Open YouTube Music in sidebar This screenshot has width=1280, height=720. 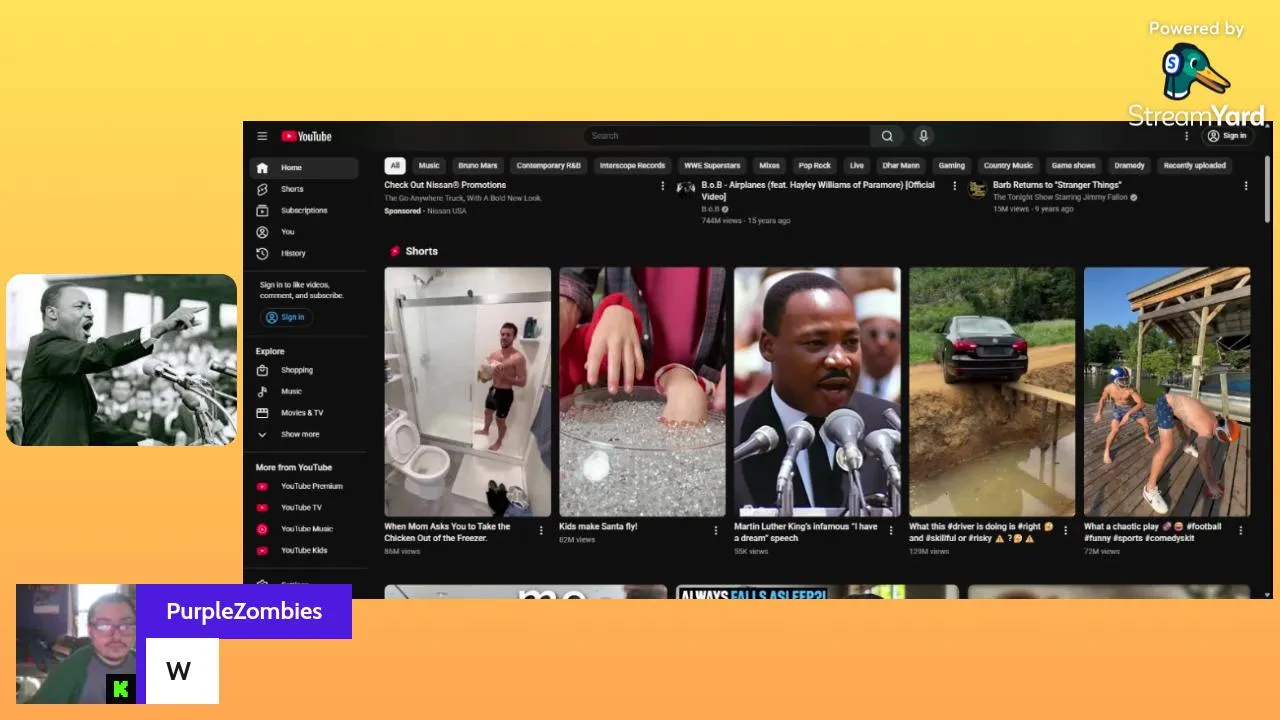[303, 529]
